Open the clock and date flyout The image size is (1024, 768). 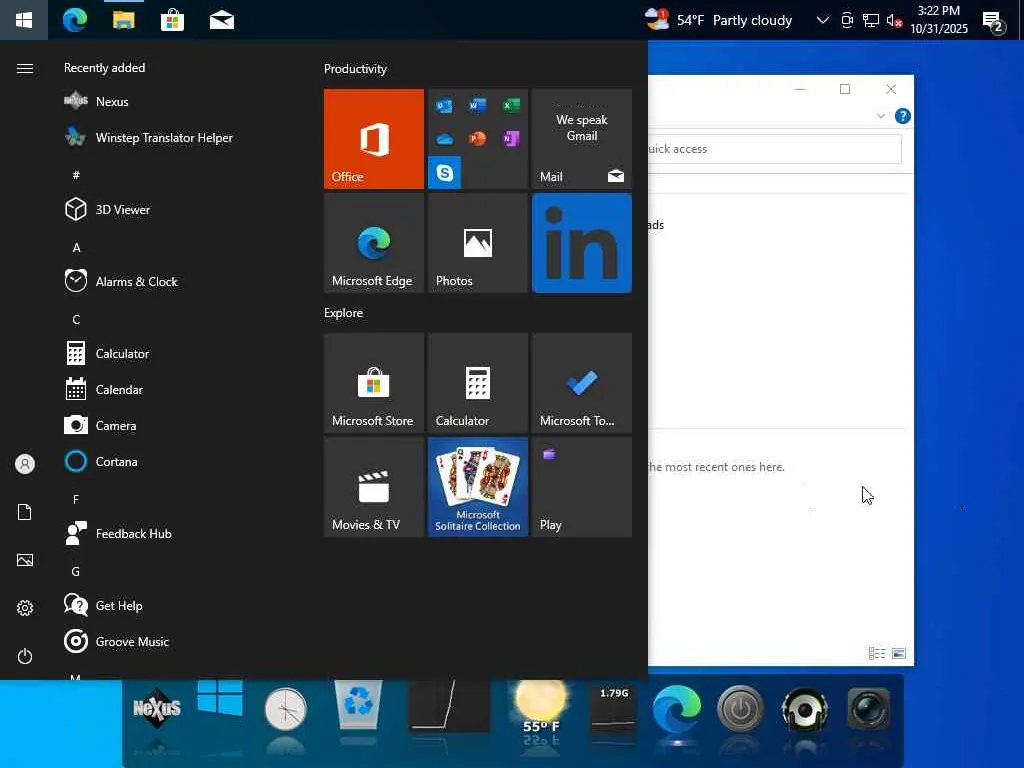[x=938, y=20]
